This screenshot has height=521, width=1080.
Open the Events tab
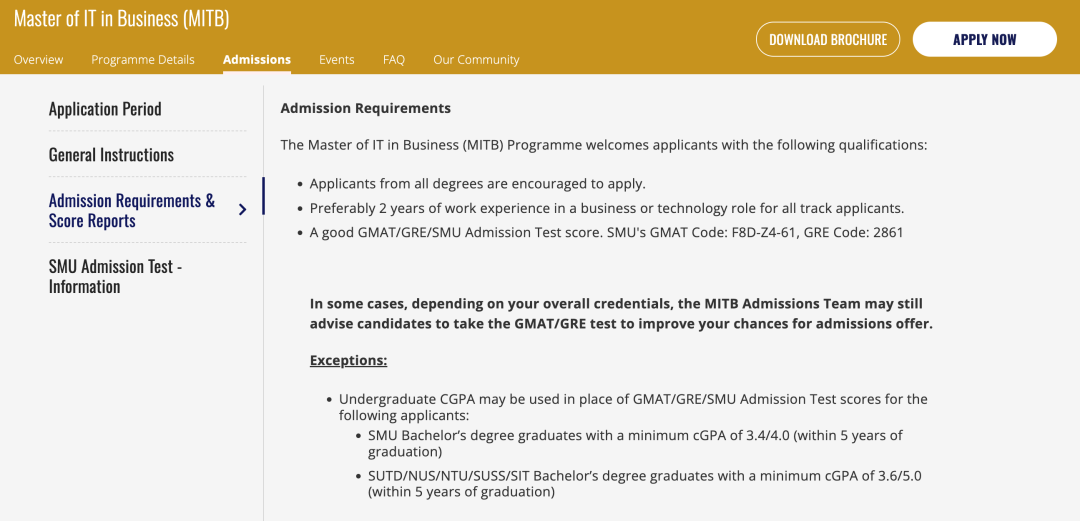coord(337,60)
